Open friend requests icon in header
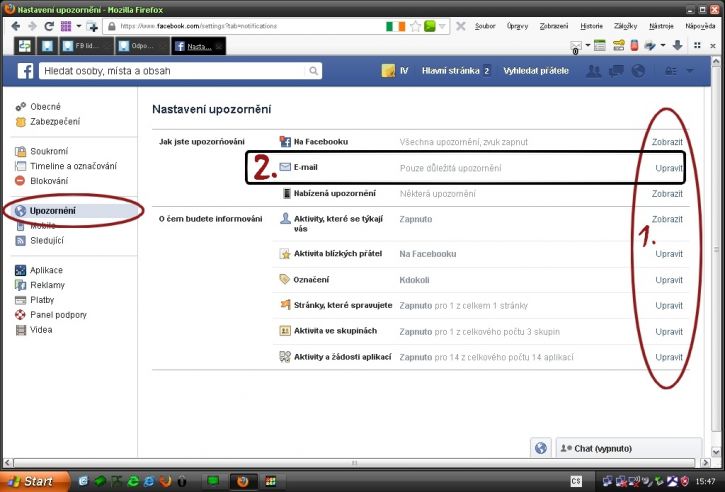This screenshot has height=492, width=725. pyautogui.click(x=593, y=71)
